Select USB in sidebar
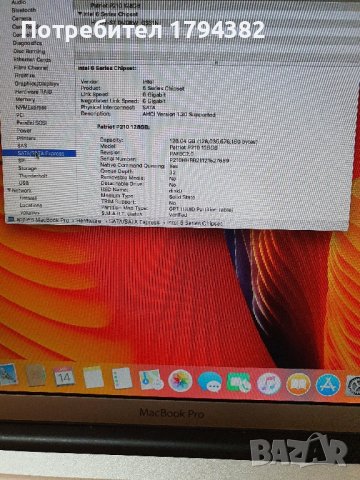360x480 pixels. 24,183
